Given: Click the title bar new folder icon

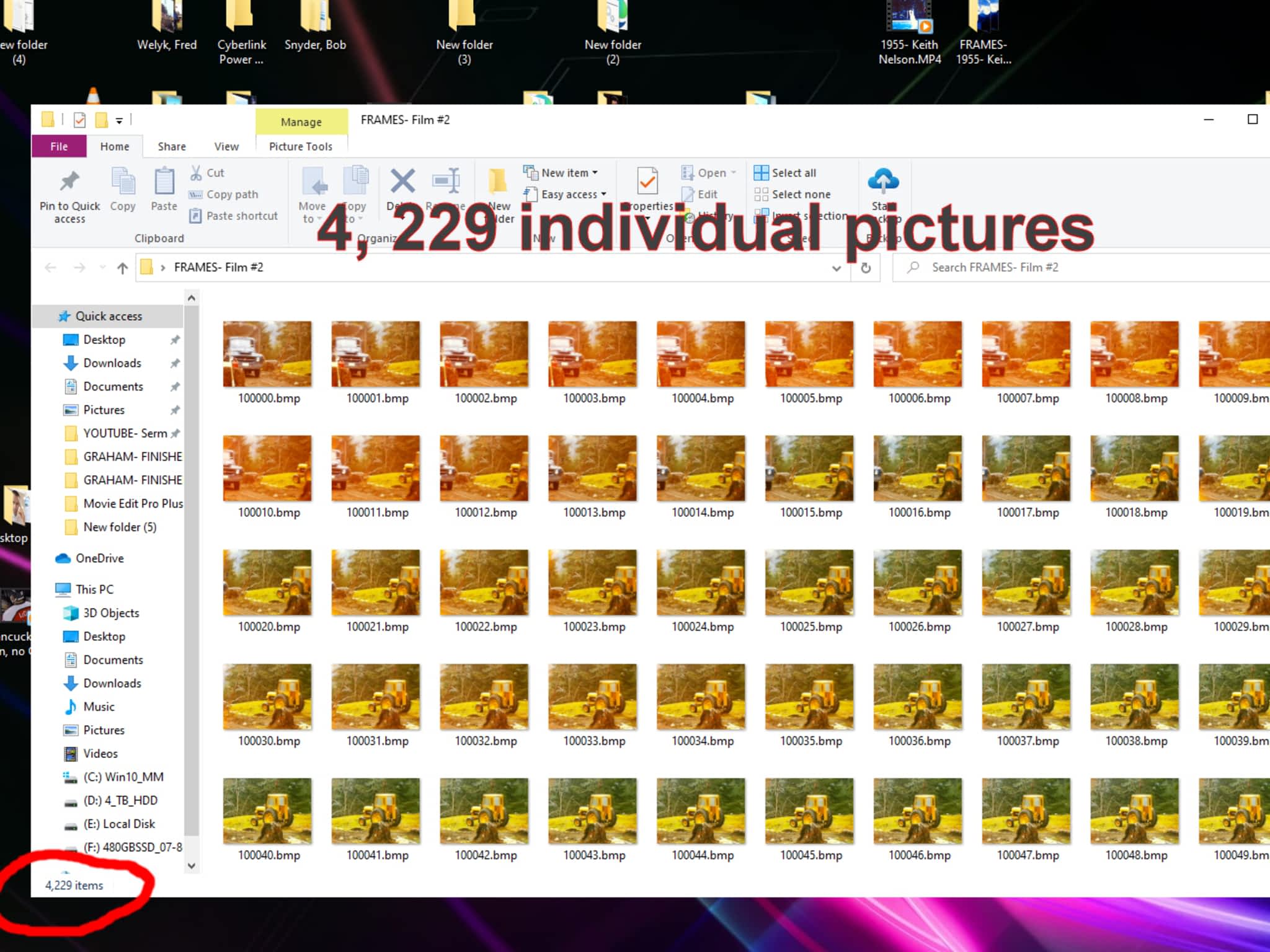Looking at the screenshot, I should [101, 120].
